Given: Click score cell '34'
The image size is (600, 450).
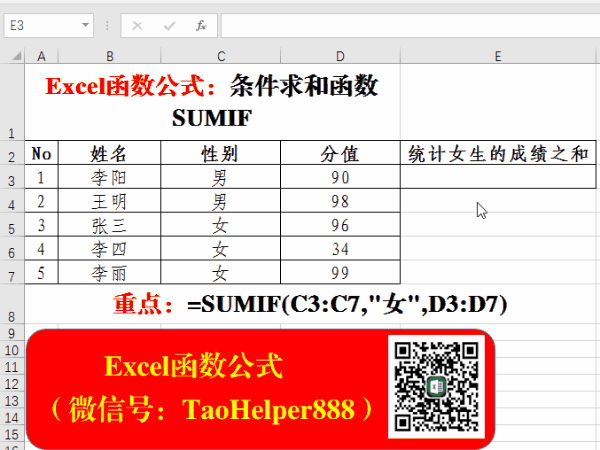Looking at the screenshot, I should tap(340, 249).
